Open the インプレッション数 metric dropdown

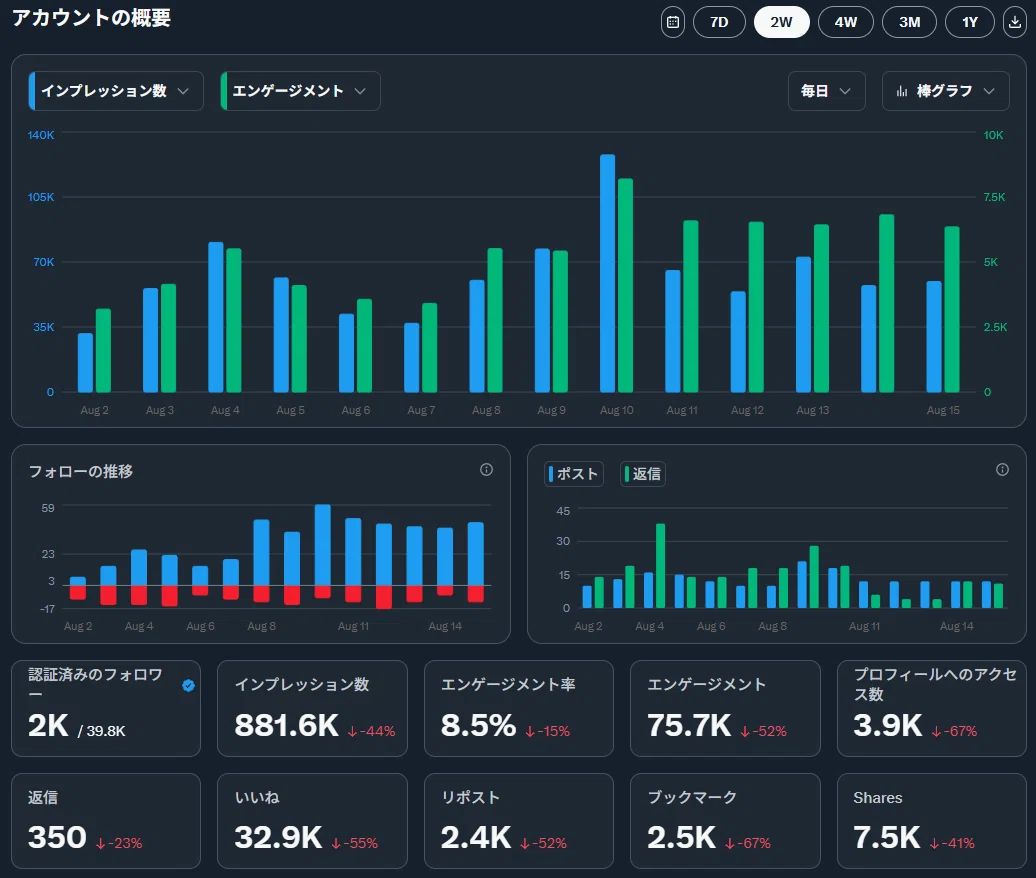pyautogui.click(x=116, y=91)
